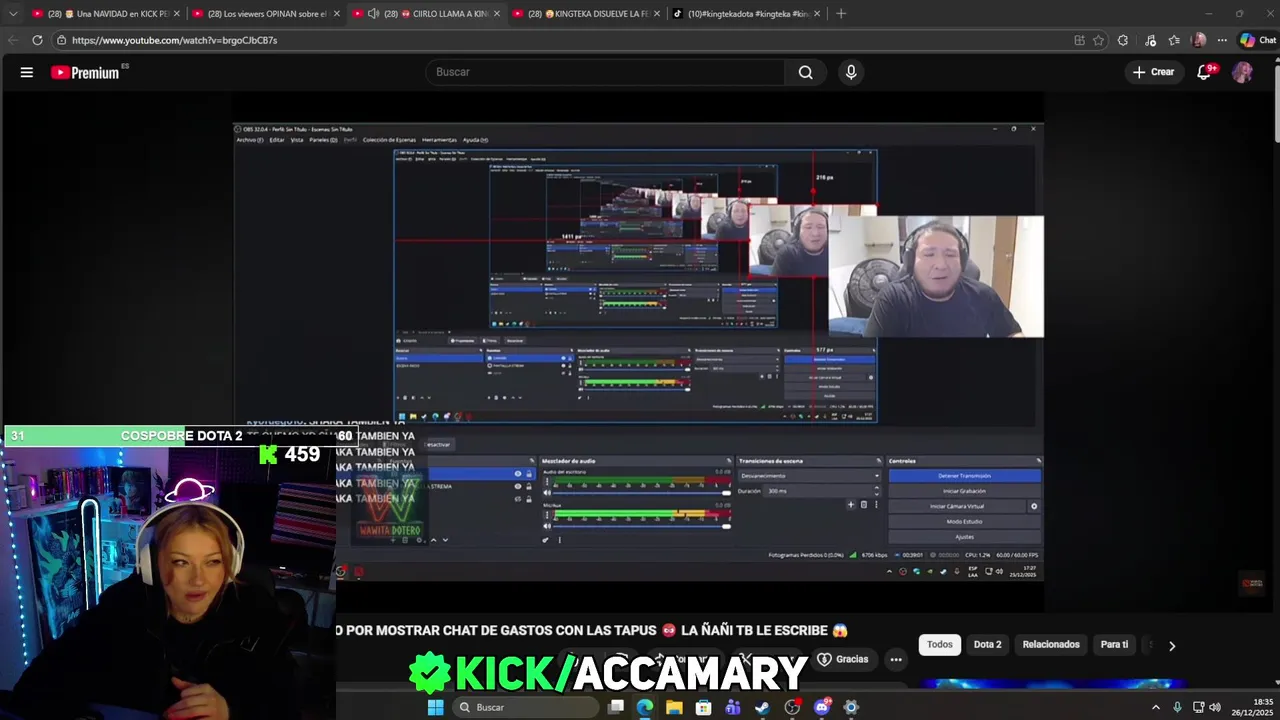Viewport: 1280px width, 720px height.
Task: Select the Dota 2 filter chip
Action: click(987, 645)
